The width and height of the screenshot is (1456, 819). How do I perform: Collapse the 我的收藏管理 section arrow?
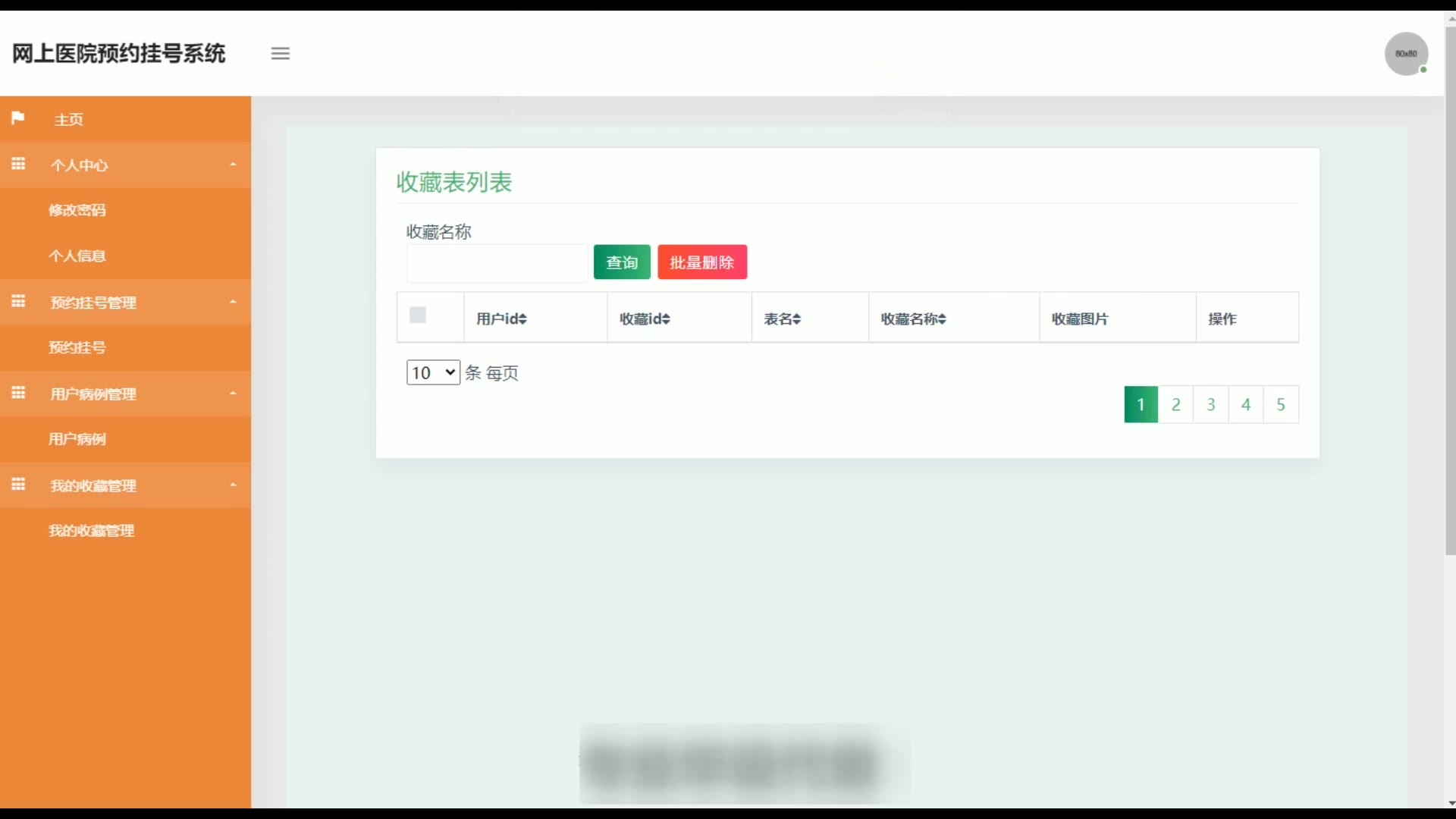click(x=233, y=485)
